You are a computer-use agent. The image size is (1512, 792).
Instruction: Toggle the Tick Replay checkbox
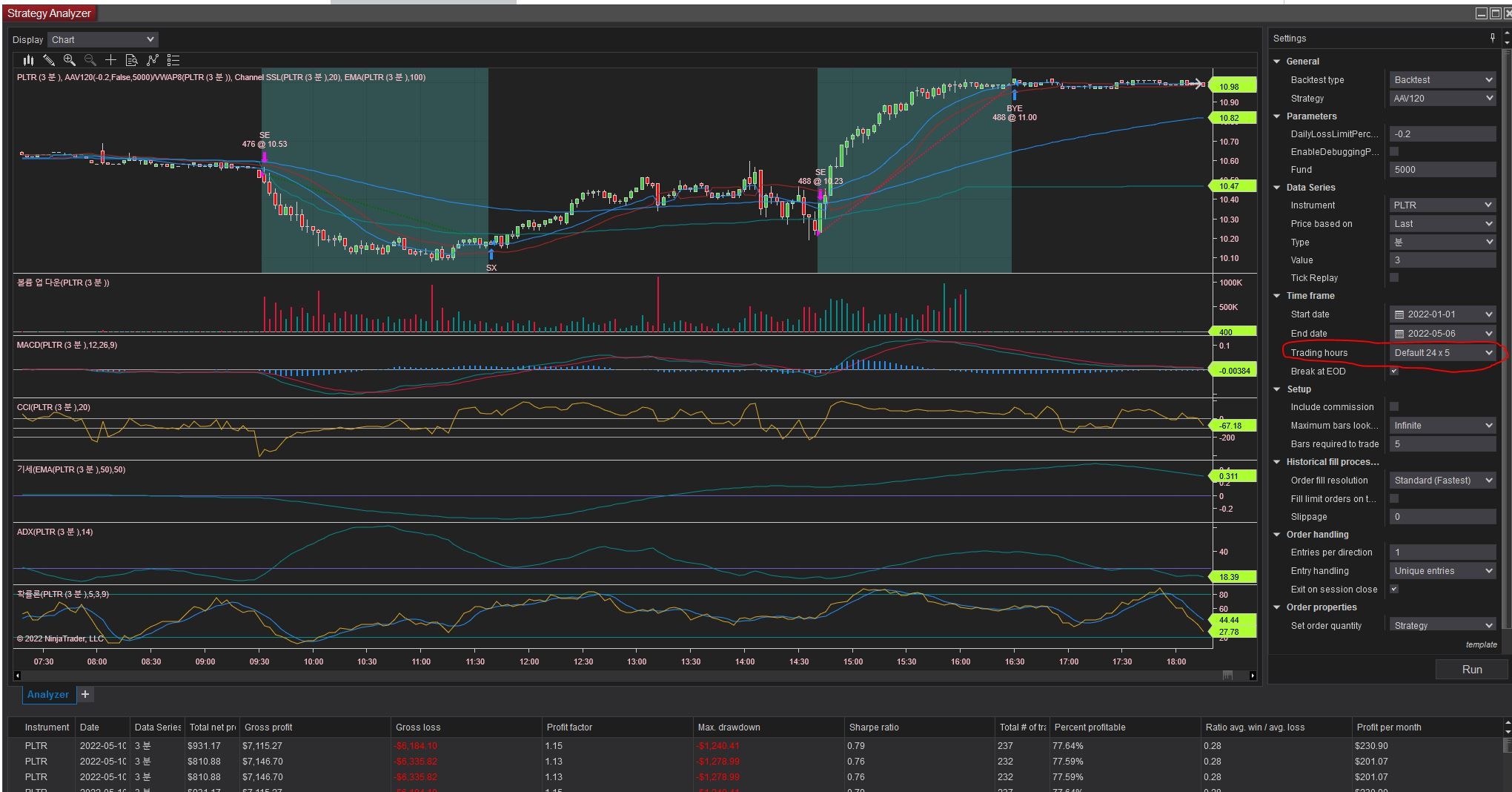[1394, 277]
